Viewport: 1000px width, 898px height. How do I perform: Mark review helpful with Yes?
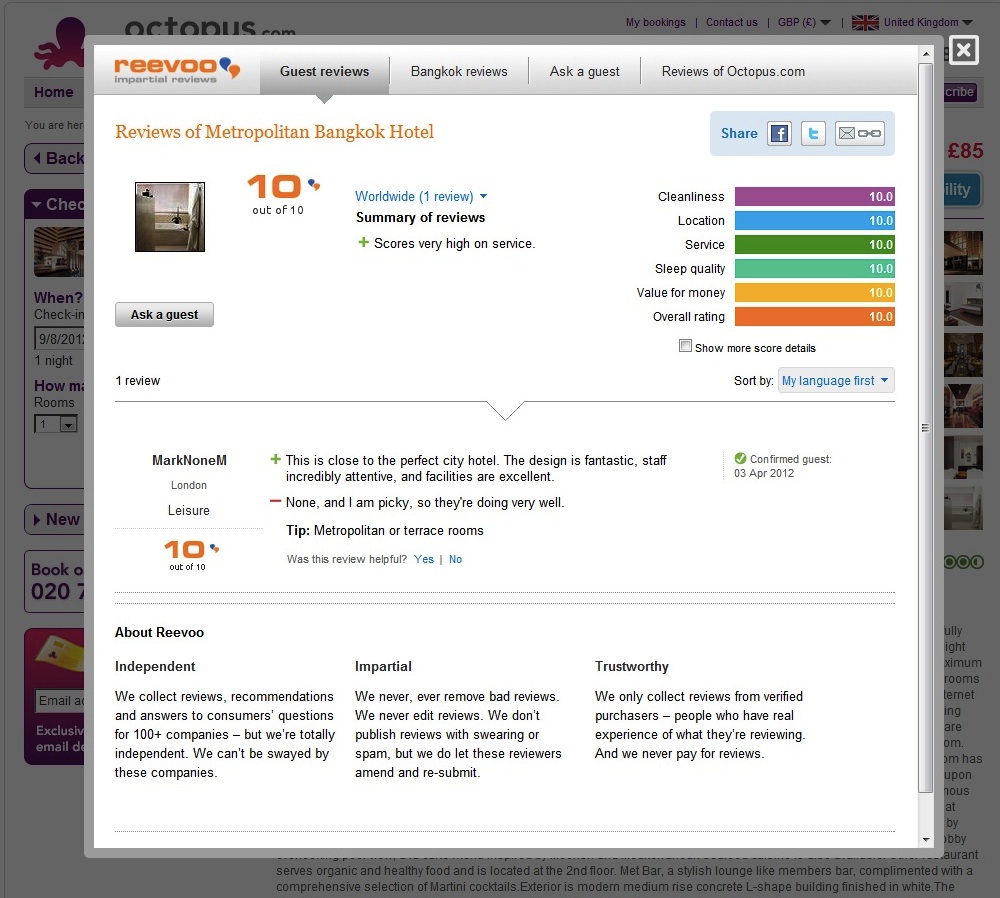423,559
